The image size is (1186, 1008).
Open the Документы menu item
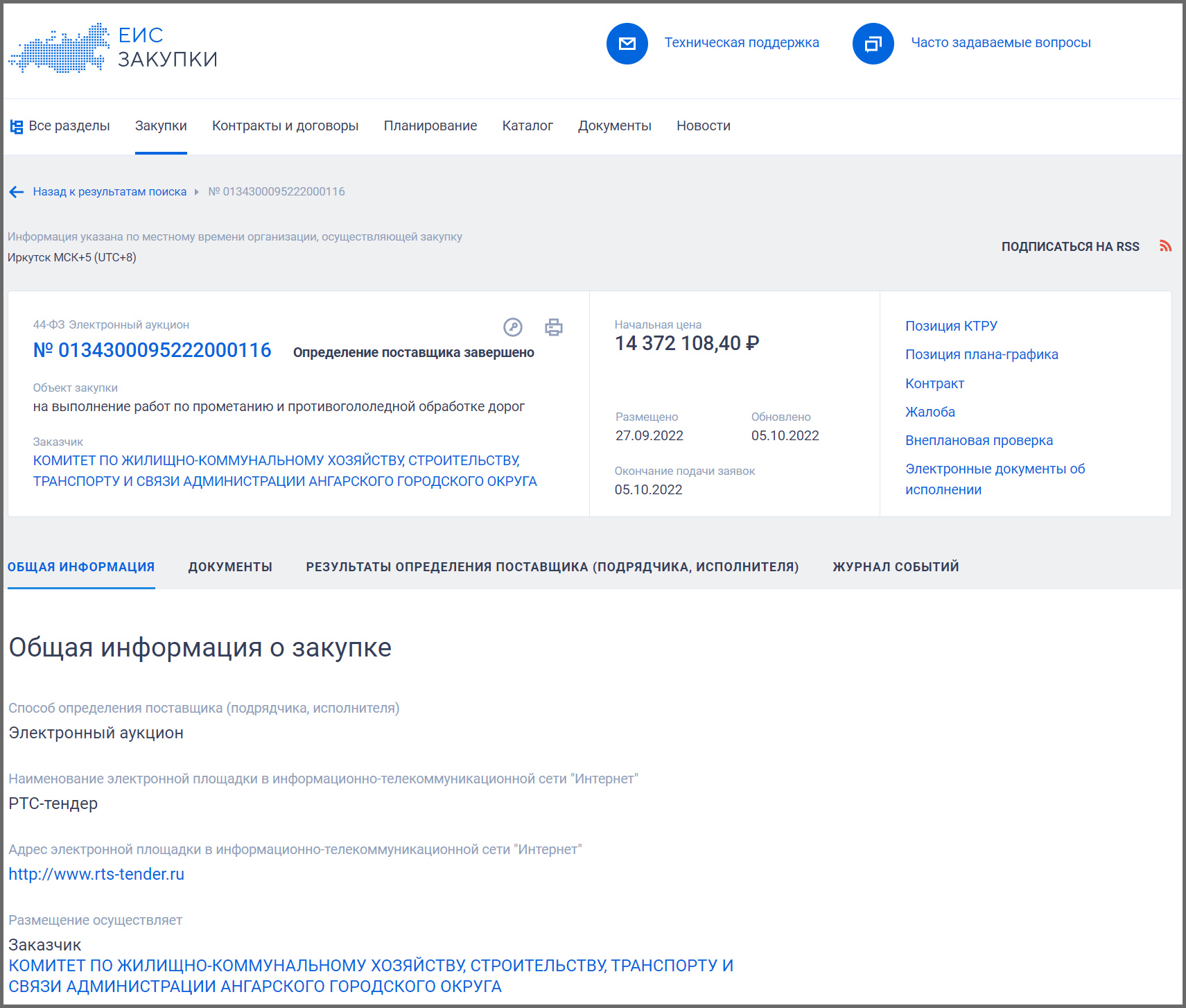click(615, 126)
